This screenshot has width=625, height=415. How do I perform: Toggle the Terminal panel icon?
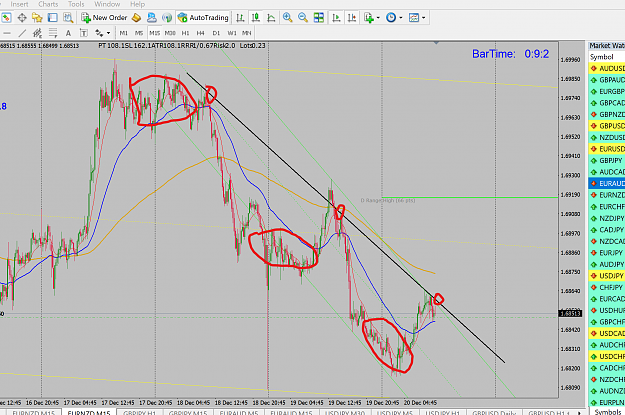pyautogui.click(x=53, y=18)
